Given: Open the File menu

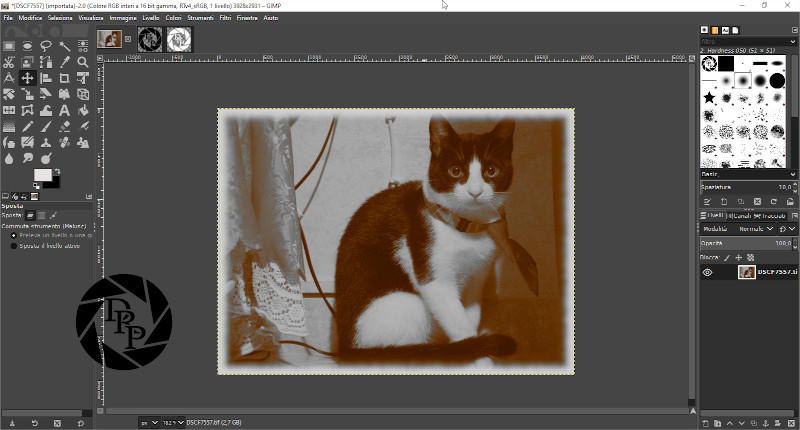Looking at the screenshot, I should (8, 18).
